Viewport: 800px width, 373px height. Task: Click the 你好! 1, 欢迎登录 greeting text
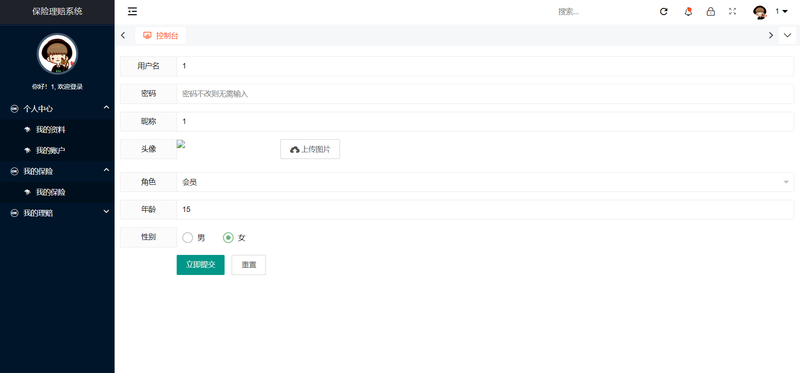click(57, 87)
